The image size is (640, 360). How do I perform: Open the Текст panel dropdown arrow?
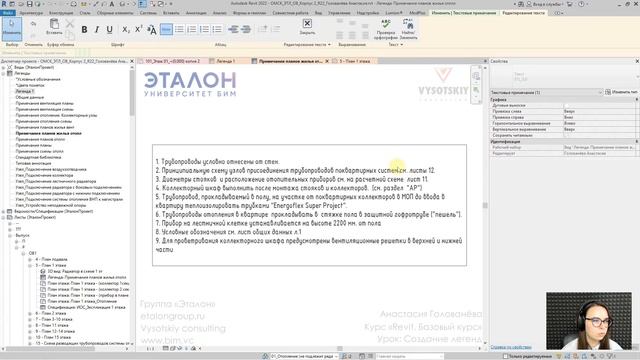pyautogui.click(x=402, y=44)
